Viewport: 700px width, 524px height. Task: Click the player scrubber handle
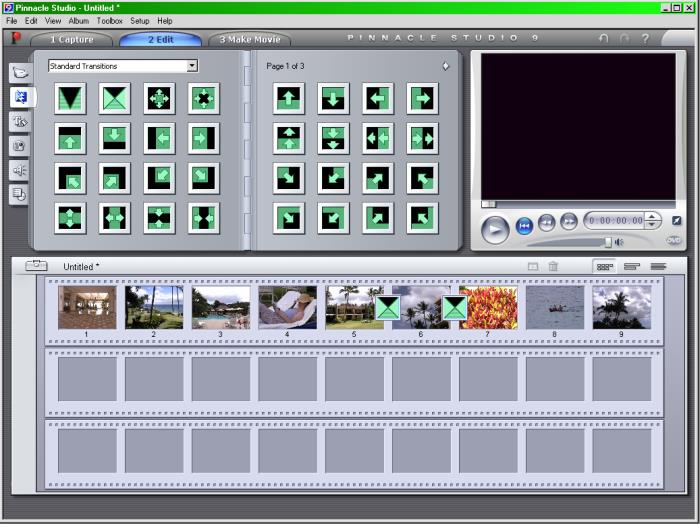tap(488, 204)
